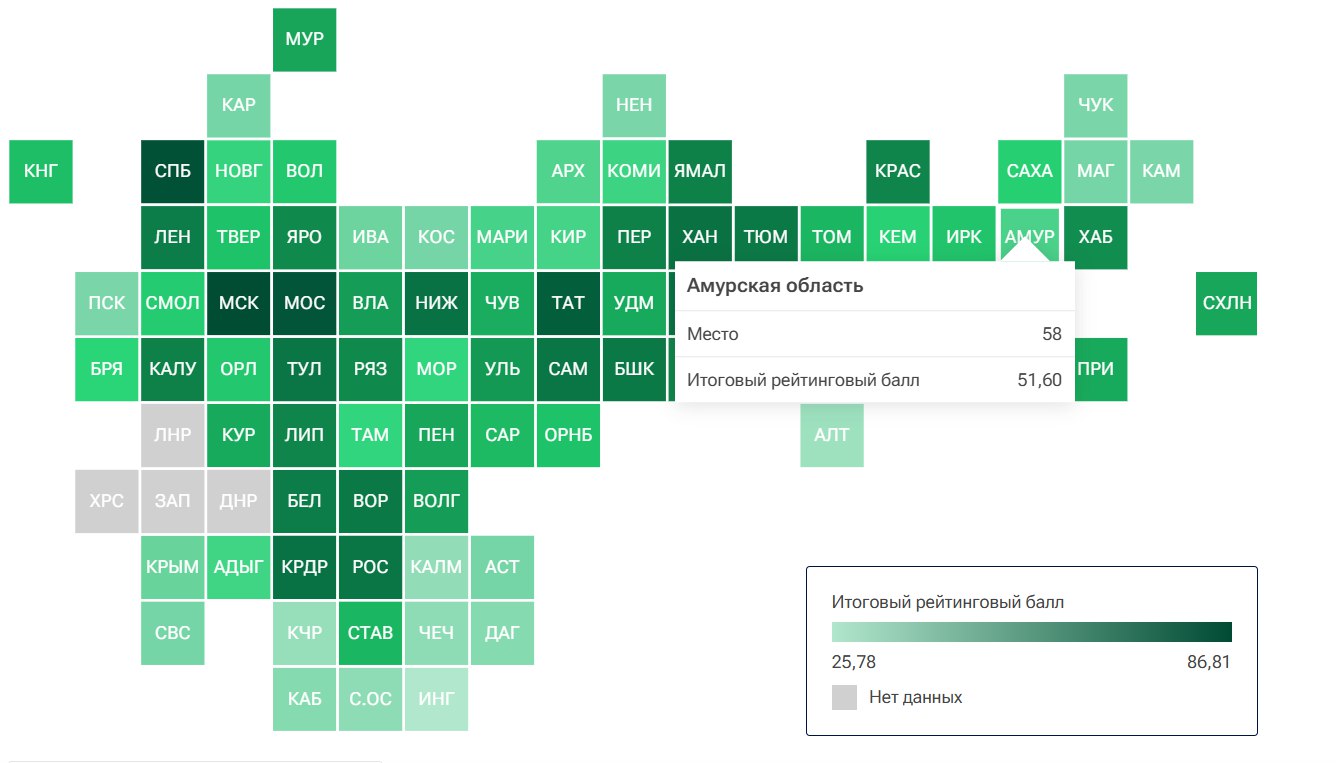Screen dimensions: 1336x763
Task: Select the МСК region tile
Action: pos(238,303)
